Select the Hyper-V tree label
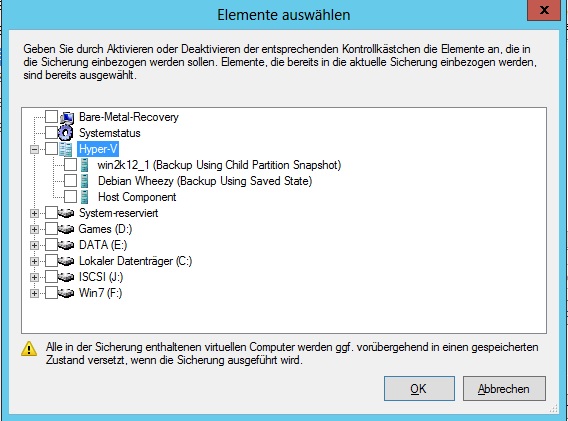Viewport: 568px width, 421px height. [x=98, y=149]
